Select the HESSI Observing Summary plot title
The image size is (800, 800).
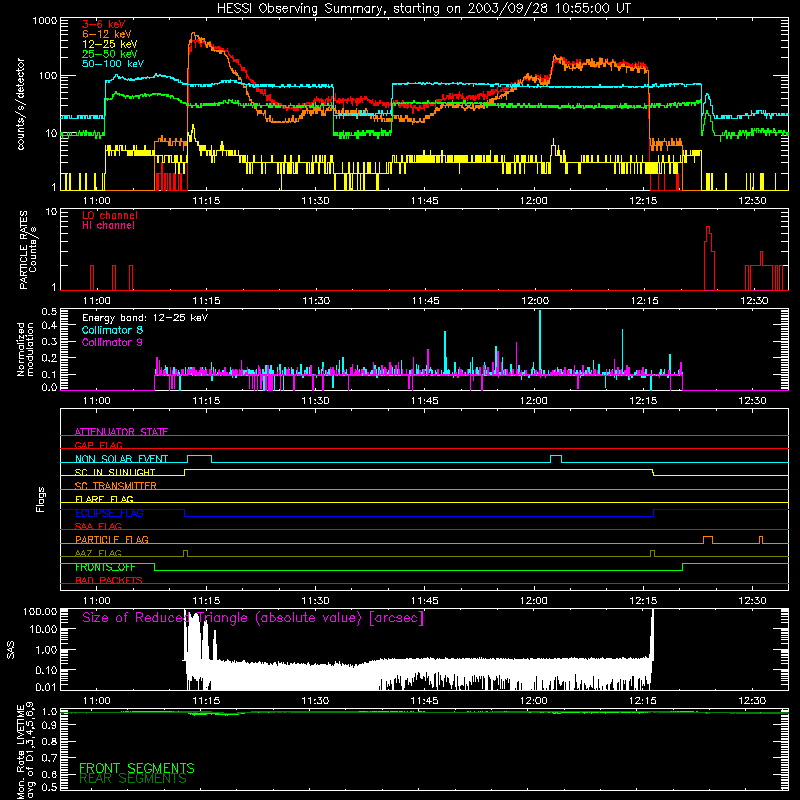(424, 9)
